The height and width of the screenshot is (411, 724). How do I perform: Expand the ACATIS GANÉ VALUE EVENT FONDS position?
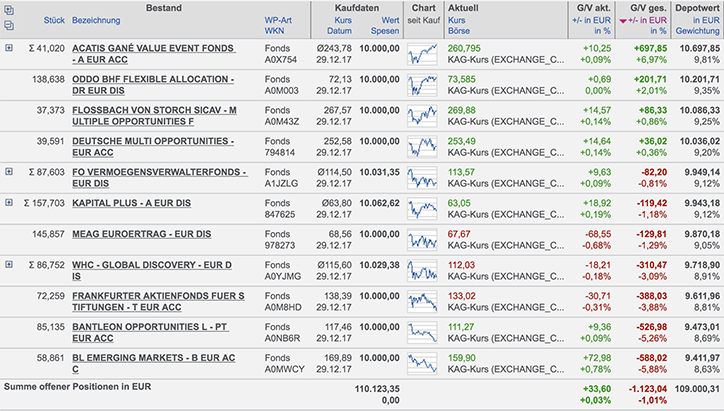click(x=9, y=48)
